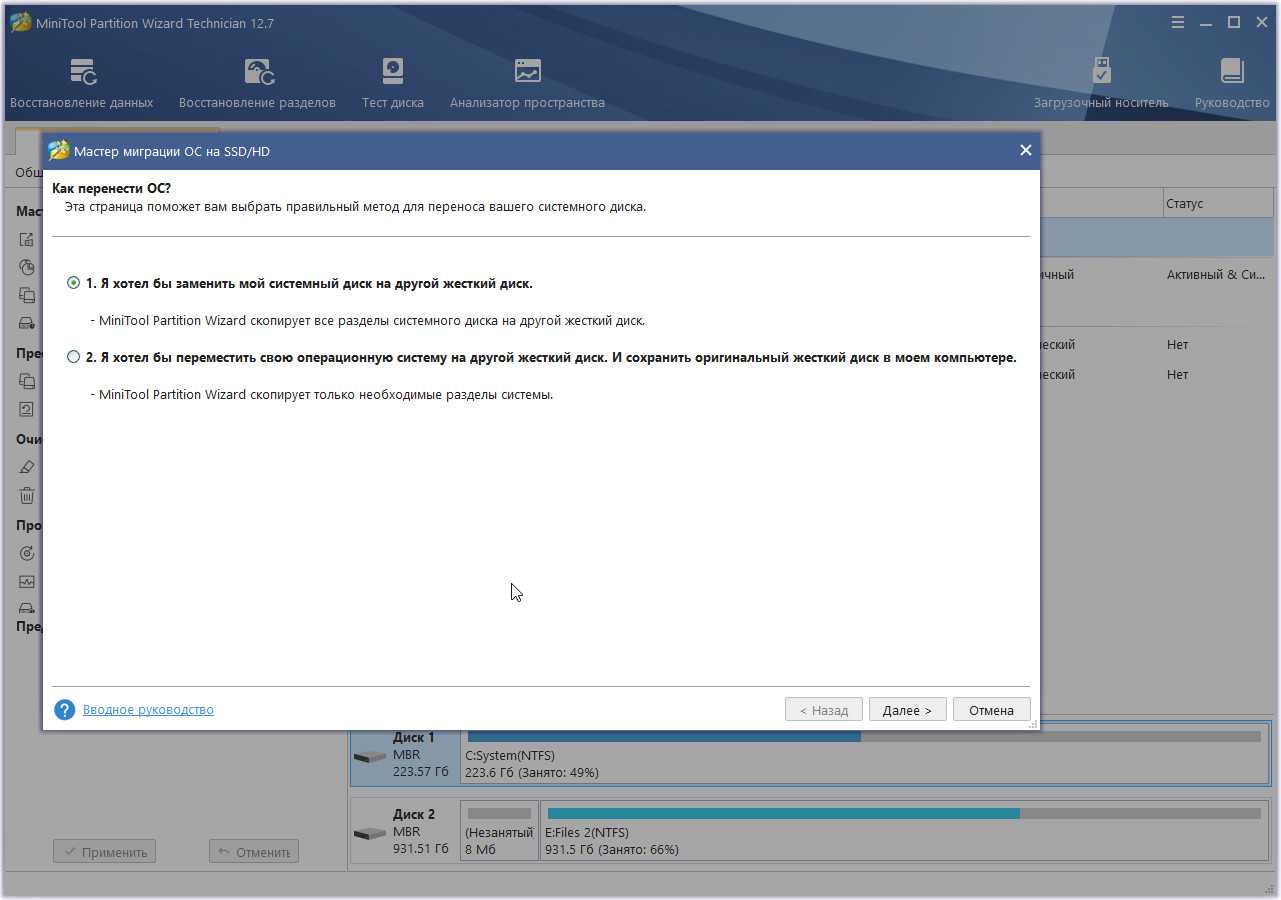The image size is (1281, 900).
Task: Select the E:Files 2(NTFS) partition block
Action: click(904, 831)
